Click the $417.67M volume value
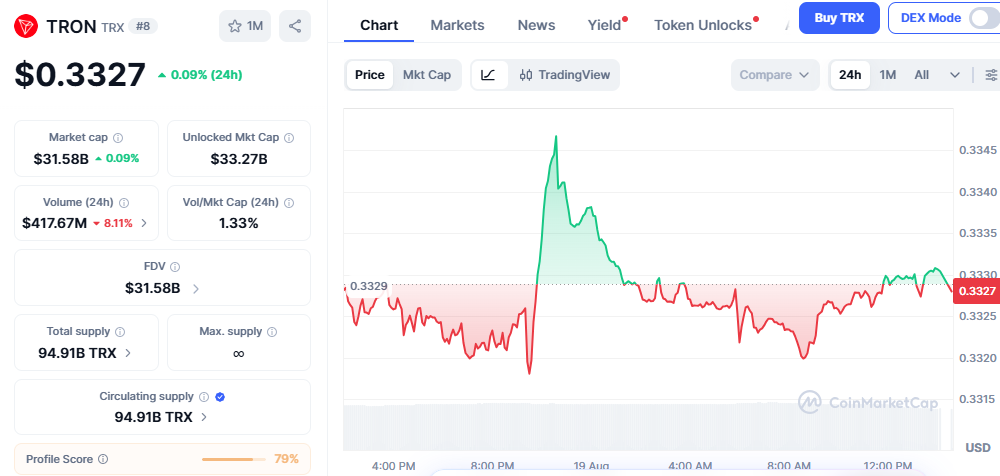 pos(54,223)
